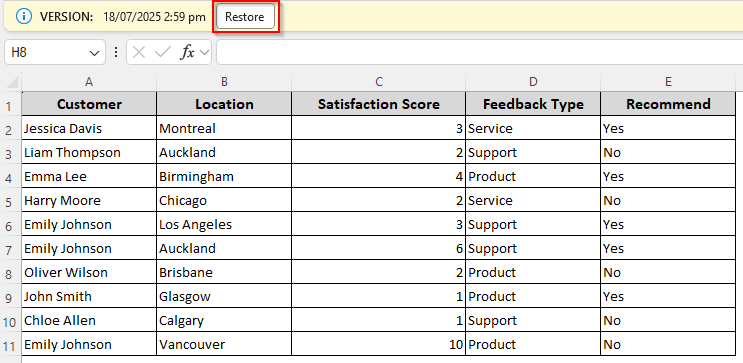Select row 11 header
This screenshot has width=743, height=363.
[10, 345]
